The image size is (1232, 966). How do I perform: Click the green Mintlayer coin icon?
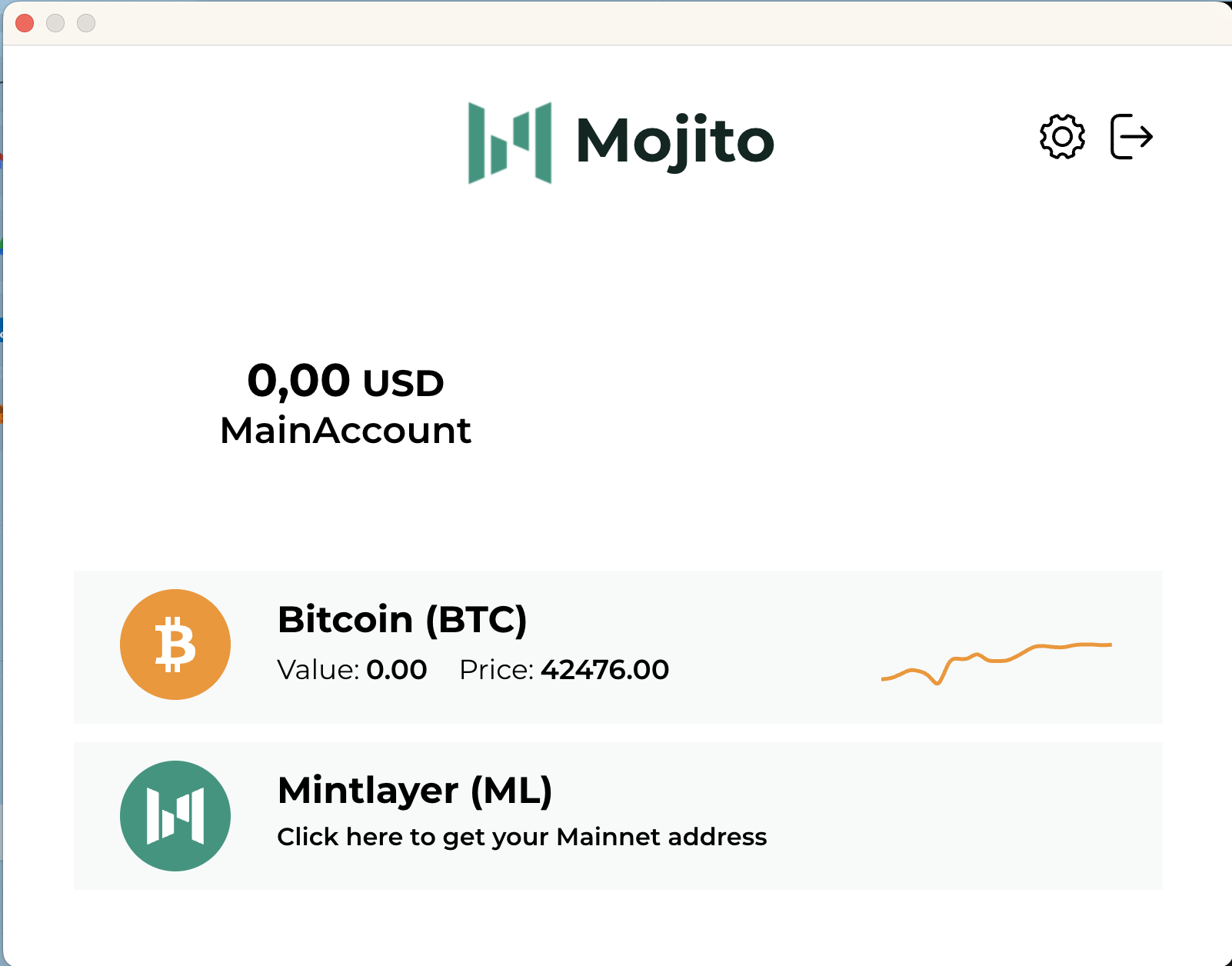[175, 817]
